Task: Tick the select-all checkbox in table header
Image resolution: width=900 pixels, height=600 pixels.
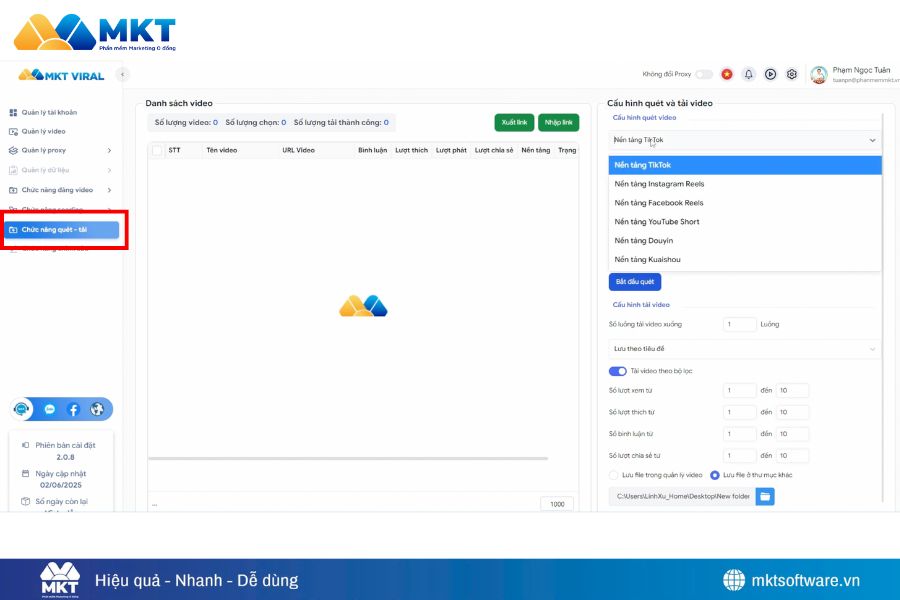Action: click(157, 151)
